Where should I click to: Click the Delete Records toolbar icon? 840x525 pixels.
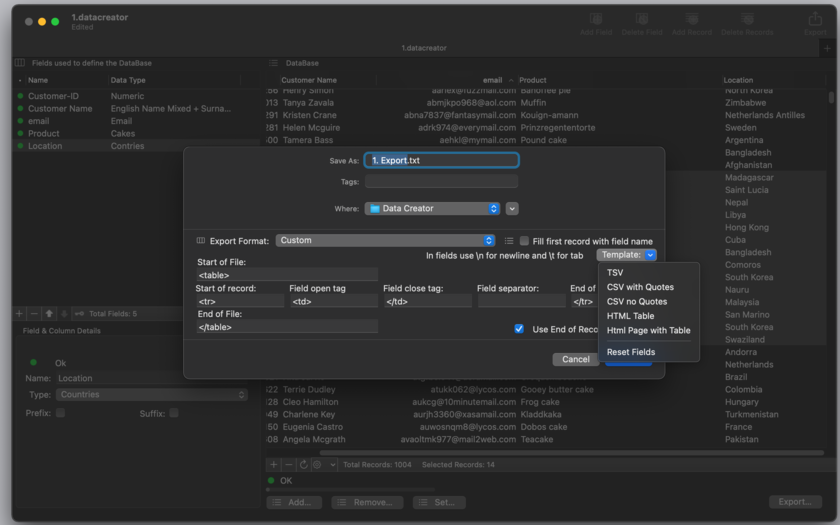click(x=747, y=19)
